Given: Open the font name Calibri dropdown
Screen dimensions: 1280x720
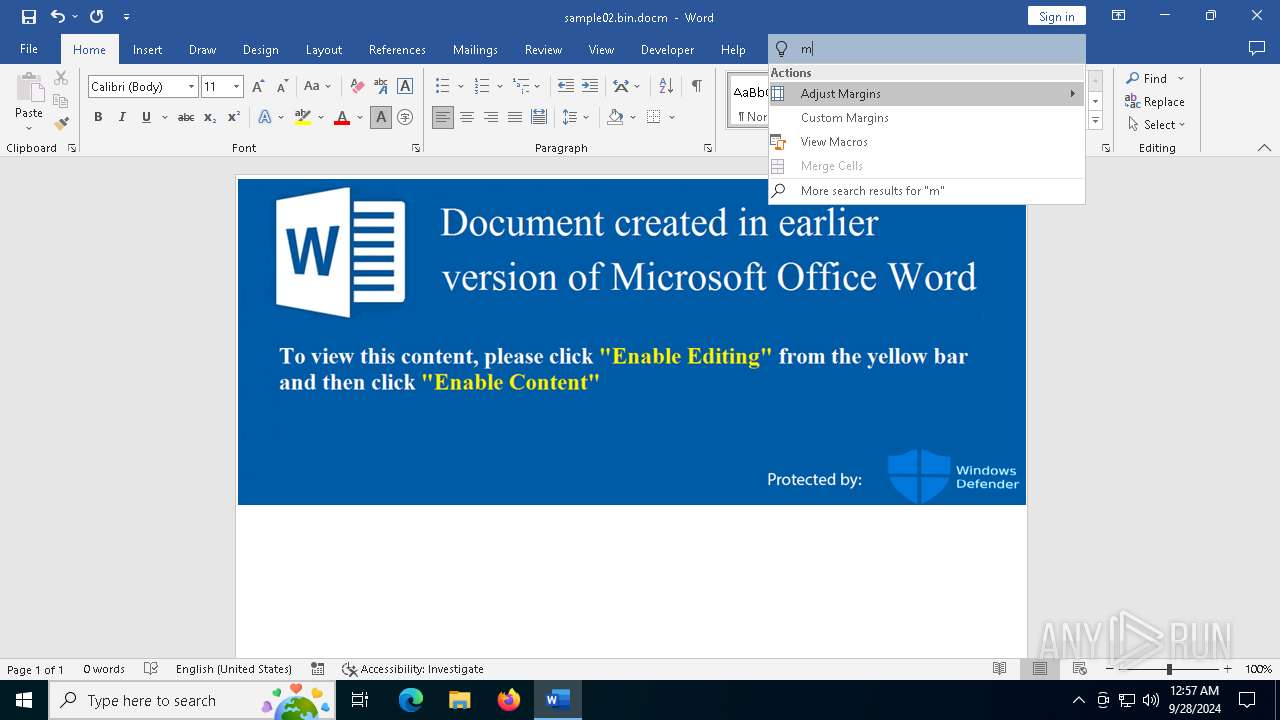Looking at the screenshot, I should [191, 87].
